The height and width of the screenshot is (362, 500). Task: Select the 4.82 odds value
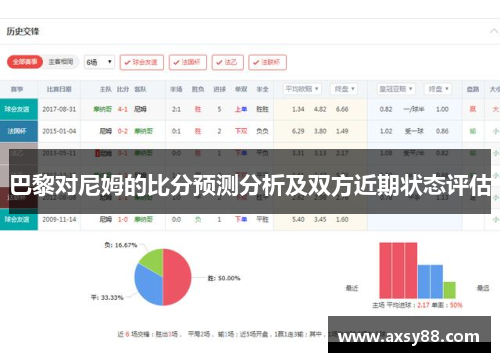click(x=320, y=109)
